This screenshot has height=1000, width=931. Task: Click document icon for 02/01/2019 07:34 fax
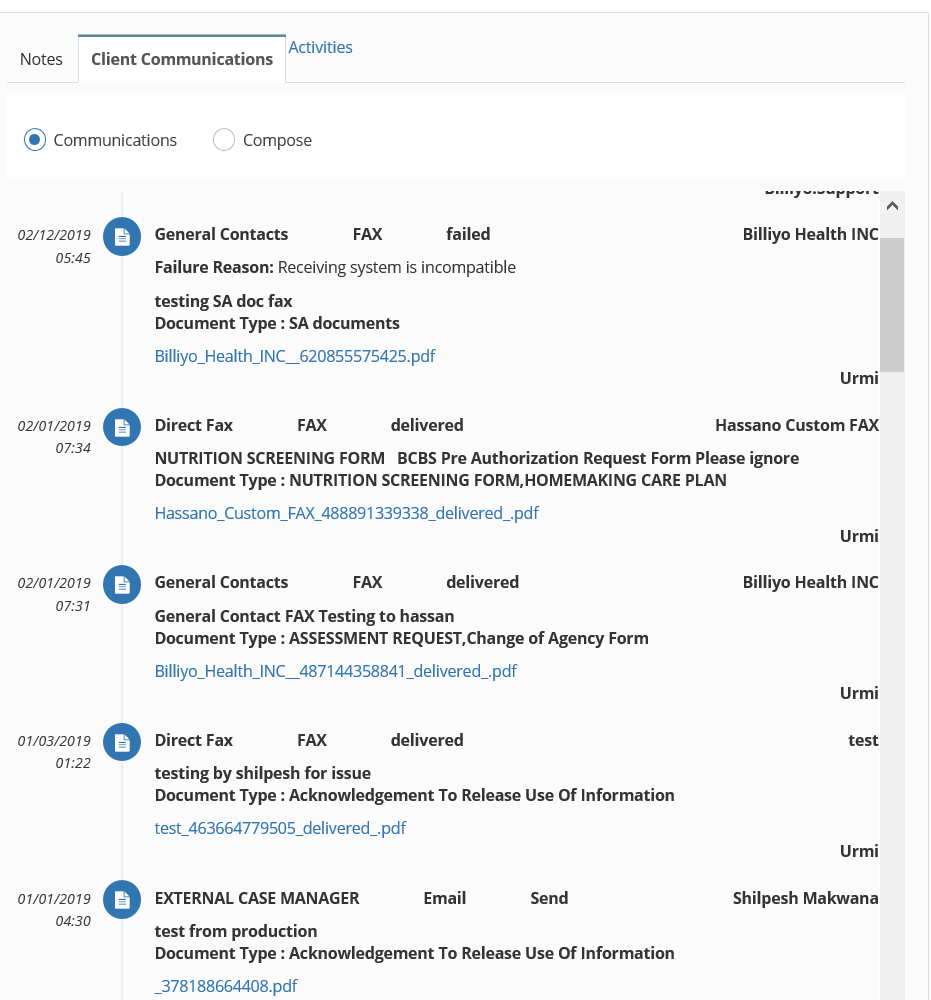(x=122, y=427)
